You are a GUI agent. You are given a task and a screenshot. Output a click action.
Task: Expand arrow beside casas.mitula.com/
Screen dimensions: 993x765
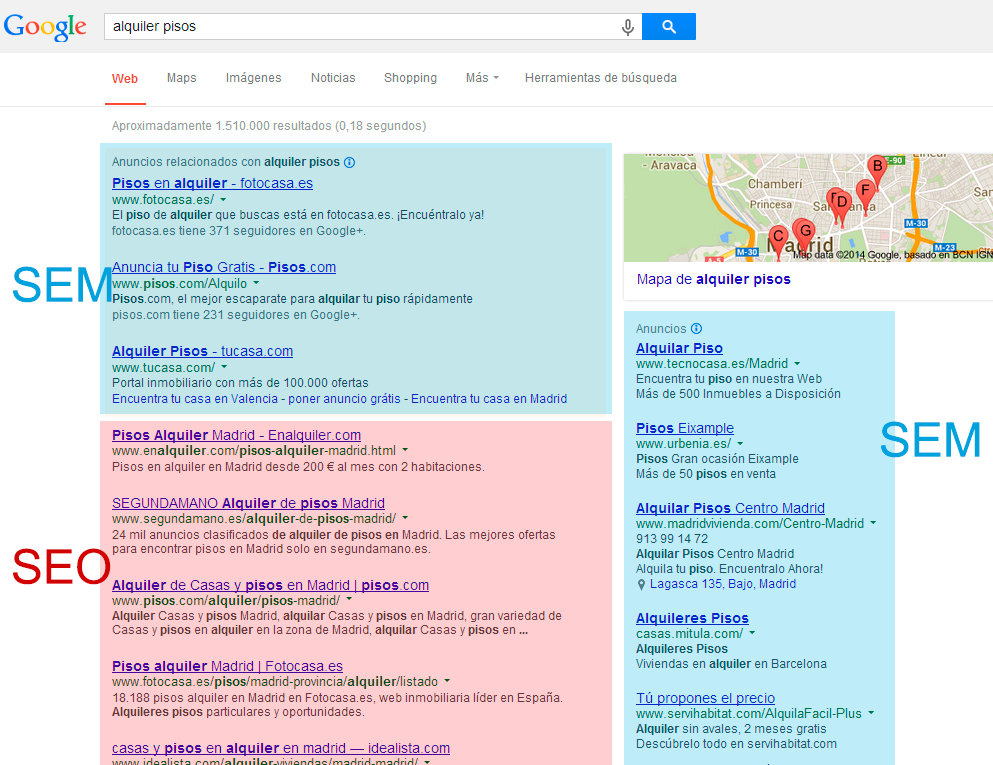[x=752, y=633]
